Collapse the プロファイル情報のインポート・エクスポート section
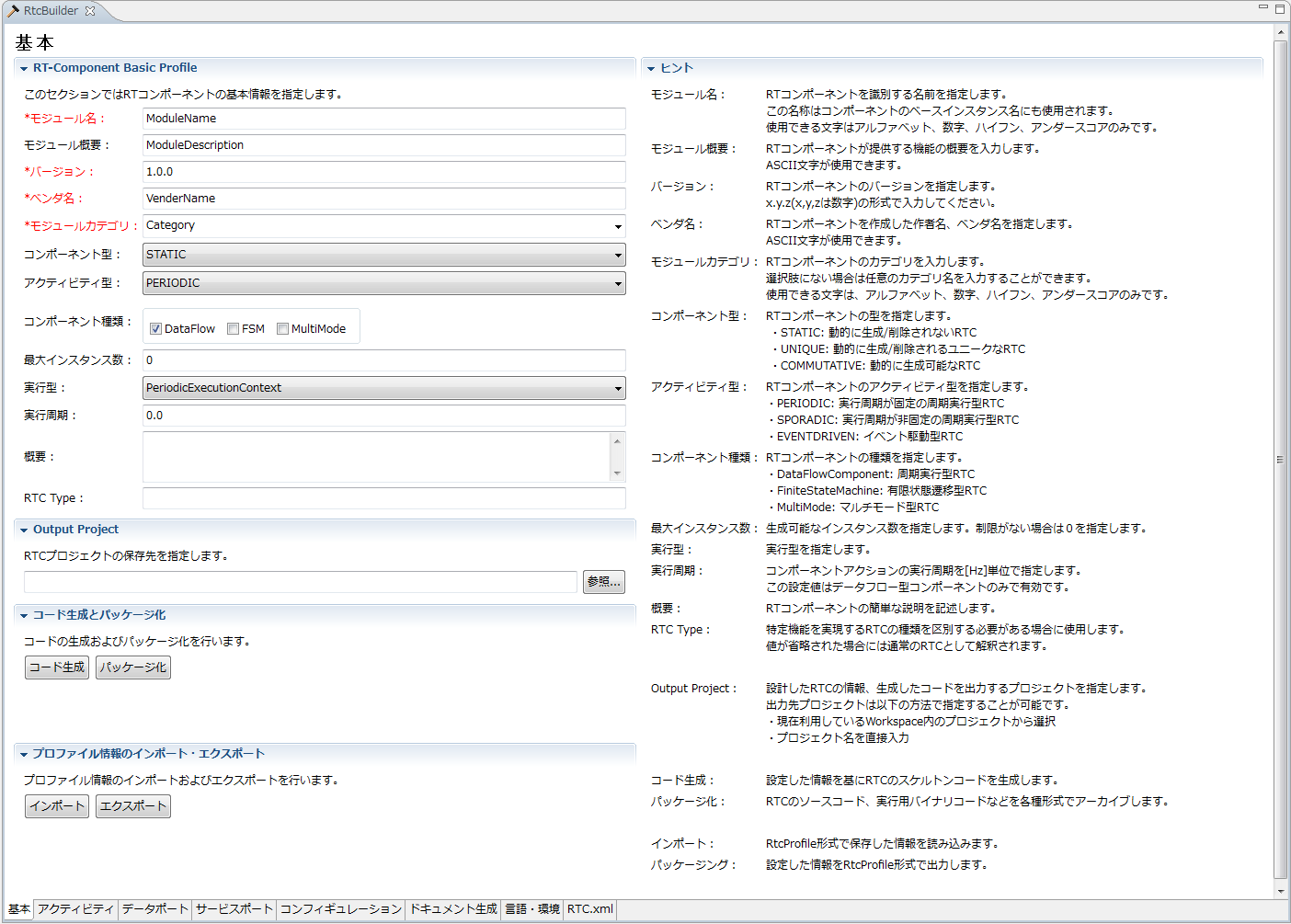The width and height of the screenshot is (1291, 924). [x=24, y=754]
